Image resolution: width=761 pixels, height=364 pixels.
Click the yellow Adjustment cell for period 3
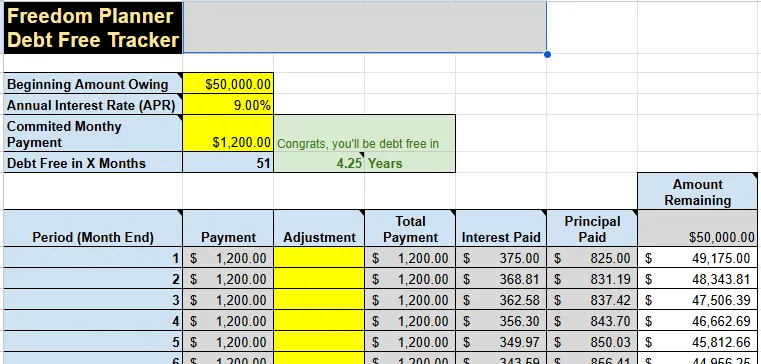[x=319, y=299]
